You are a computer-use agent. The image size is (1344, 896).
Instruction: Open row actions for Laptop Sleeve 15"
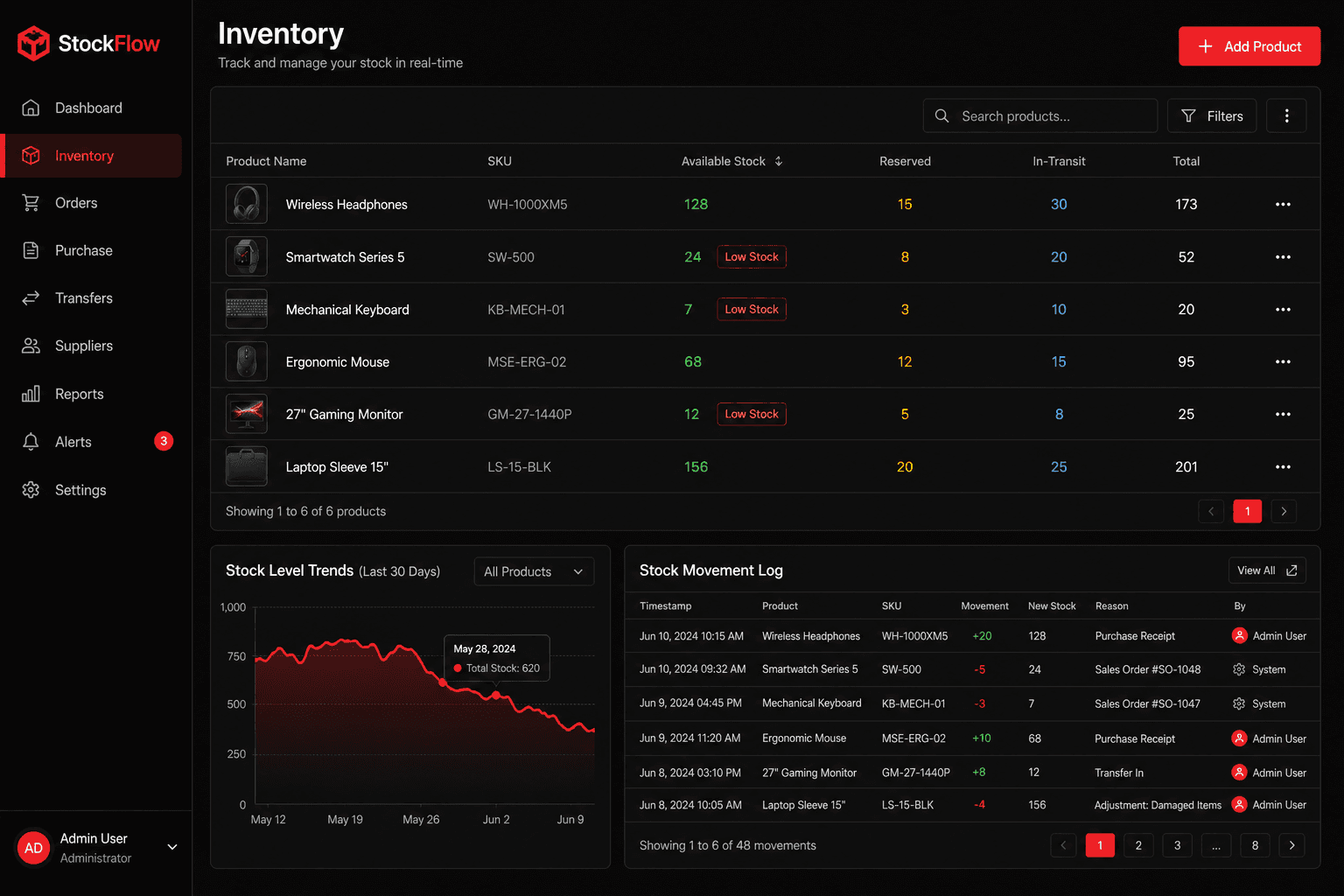(1283, 467)
